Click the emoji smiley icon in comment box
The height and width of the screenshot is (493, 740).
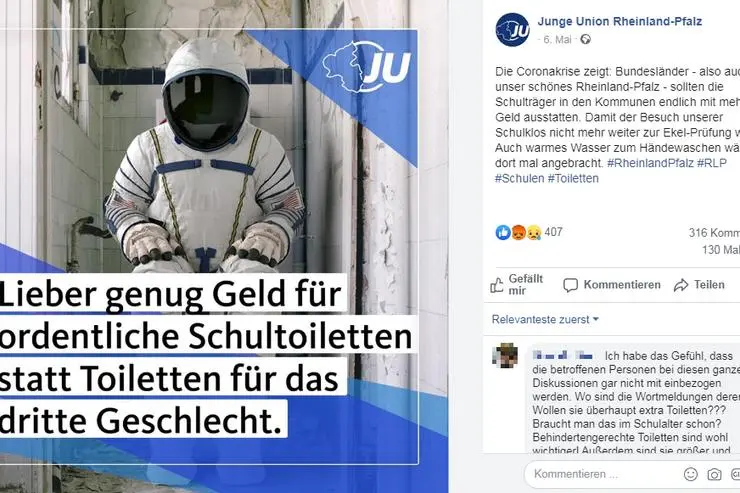pyautogui.click(x=690, y=474)
